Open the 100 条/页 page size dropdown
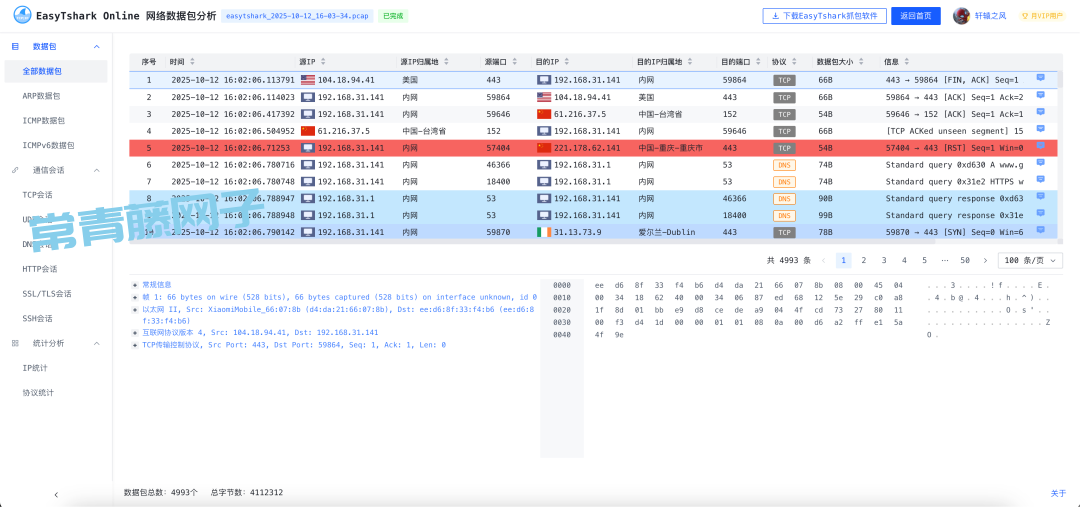This screenshot has height=507, width=1080. point(1027,260)
